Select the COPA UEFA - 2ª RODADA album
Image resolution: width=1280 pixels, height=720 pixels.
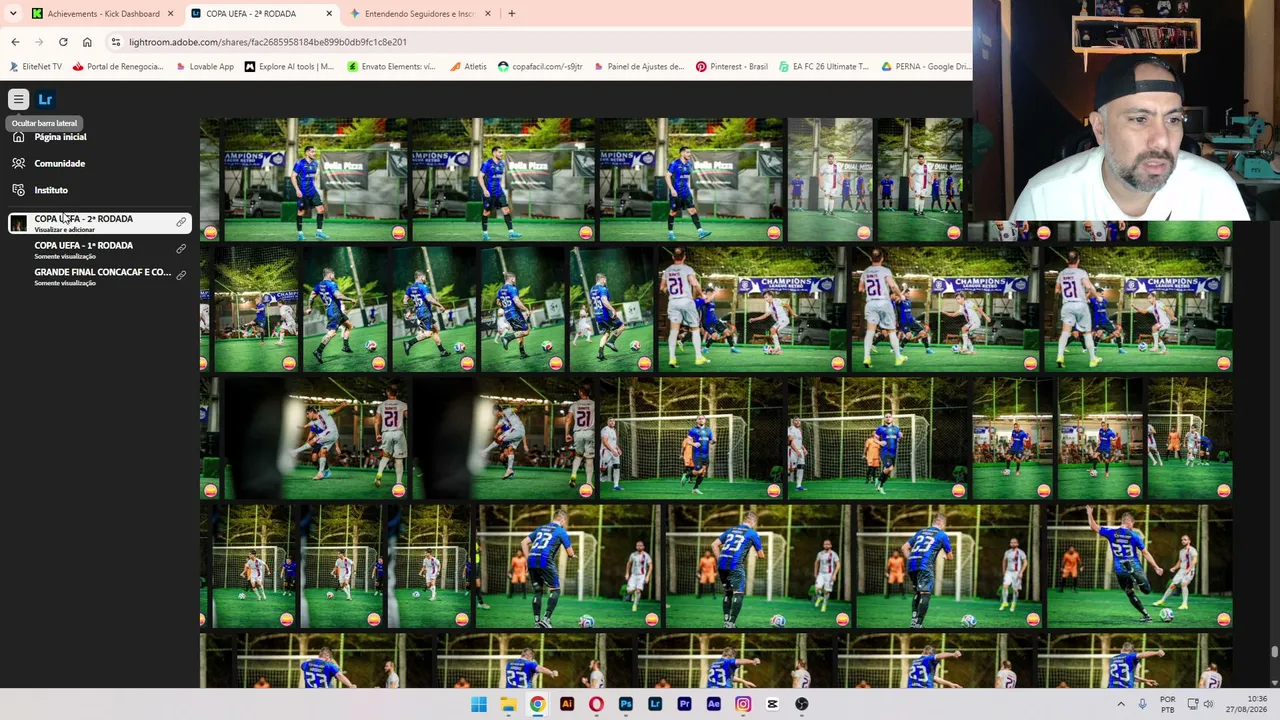click(100, 223)
